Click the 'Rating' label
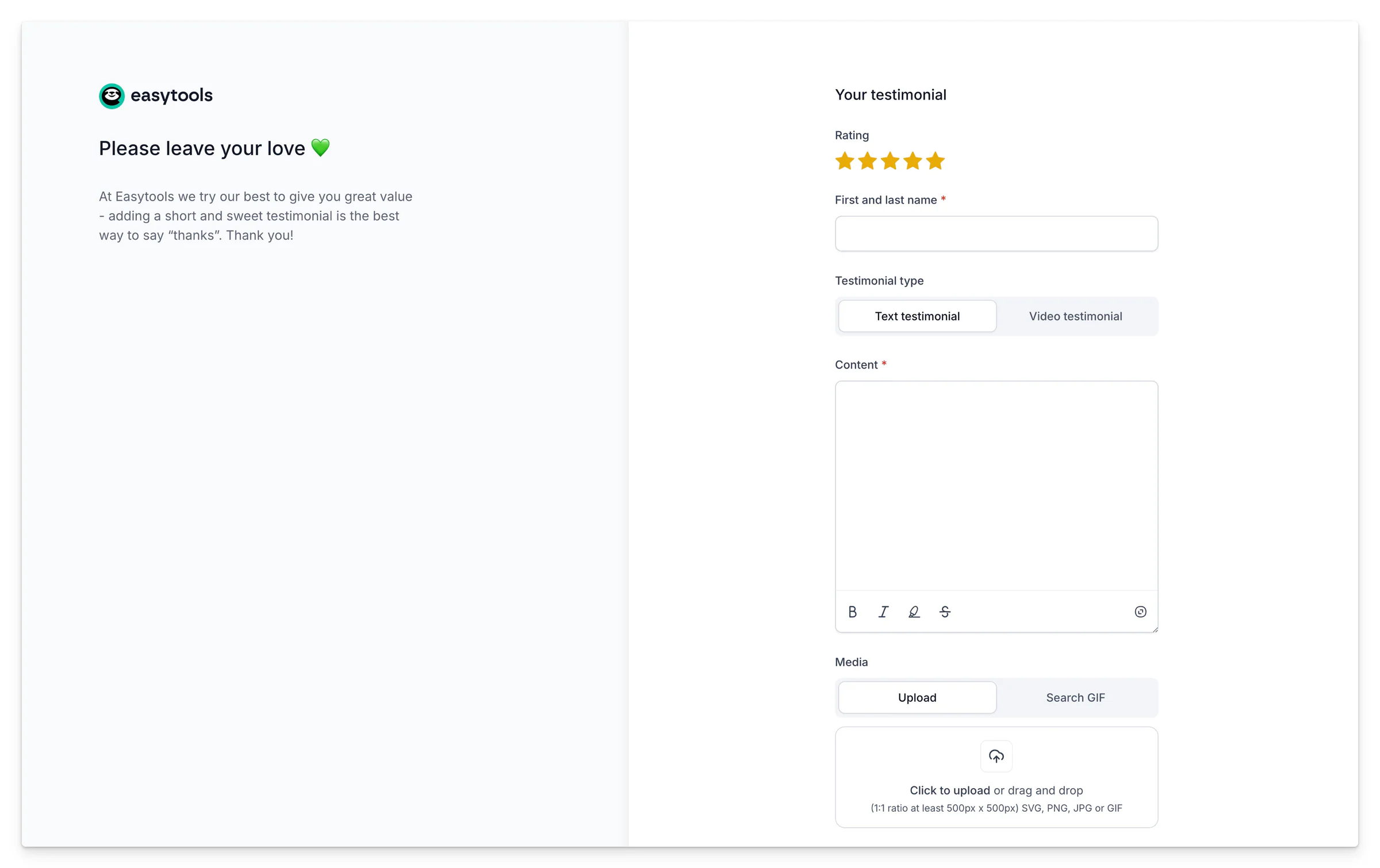1380x868 pixels. [x=852, y=135]
